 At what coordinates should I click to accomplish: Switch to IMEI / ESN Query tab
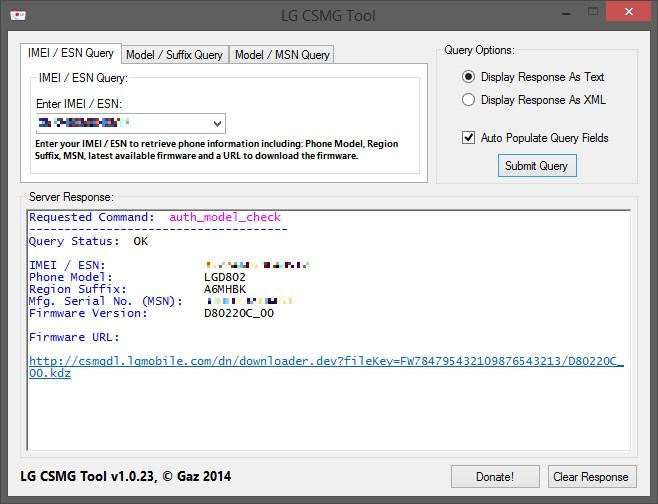click(x=71, y=53)
